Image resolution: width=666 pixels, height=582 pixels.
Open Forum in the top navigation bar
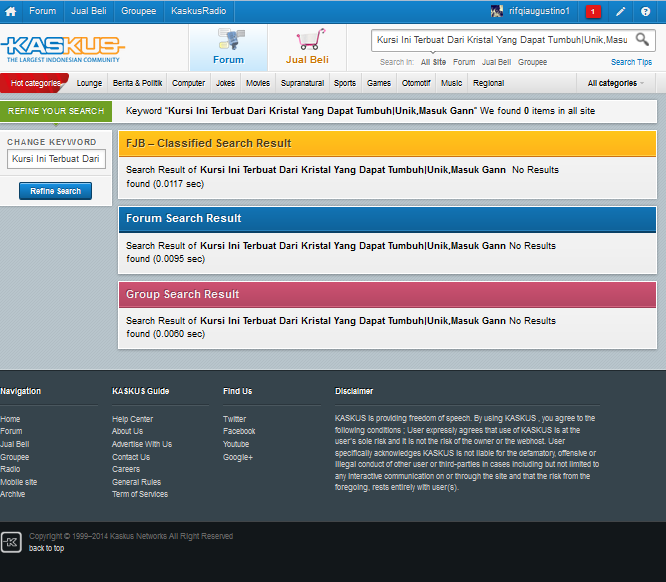point(42,11)
